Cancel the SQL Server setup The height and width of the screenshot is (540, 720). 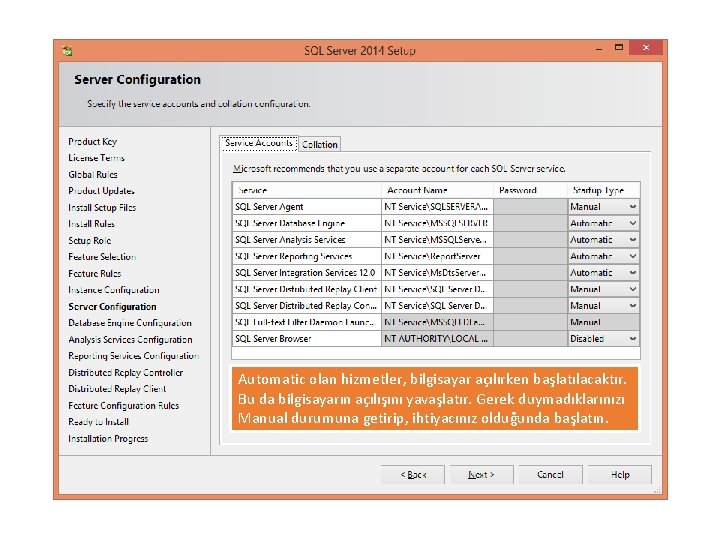(x=550, y=474)
